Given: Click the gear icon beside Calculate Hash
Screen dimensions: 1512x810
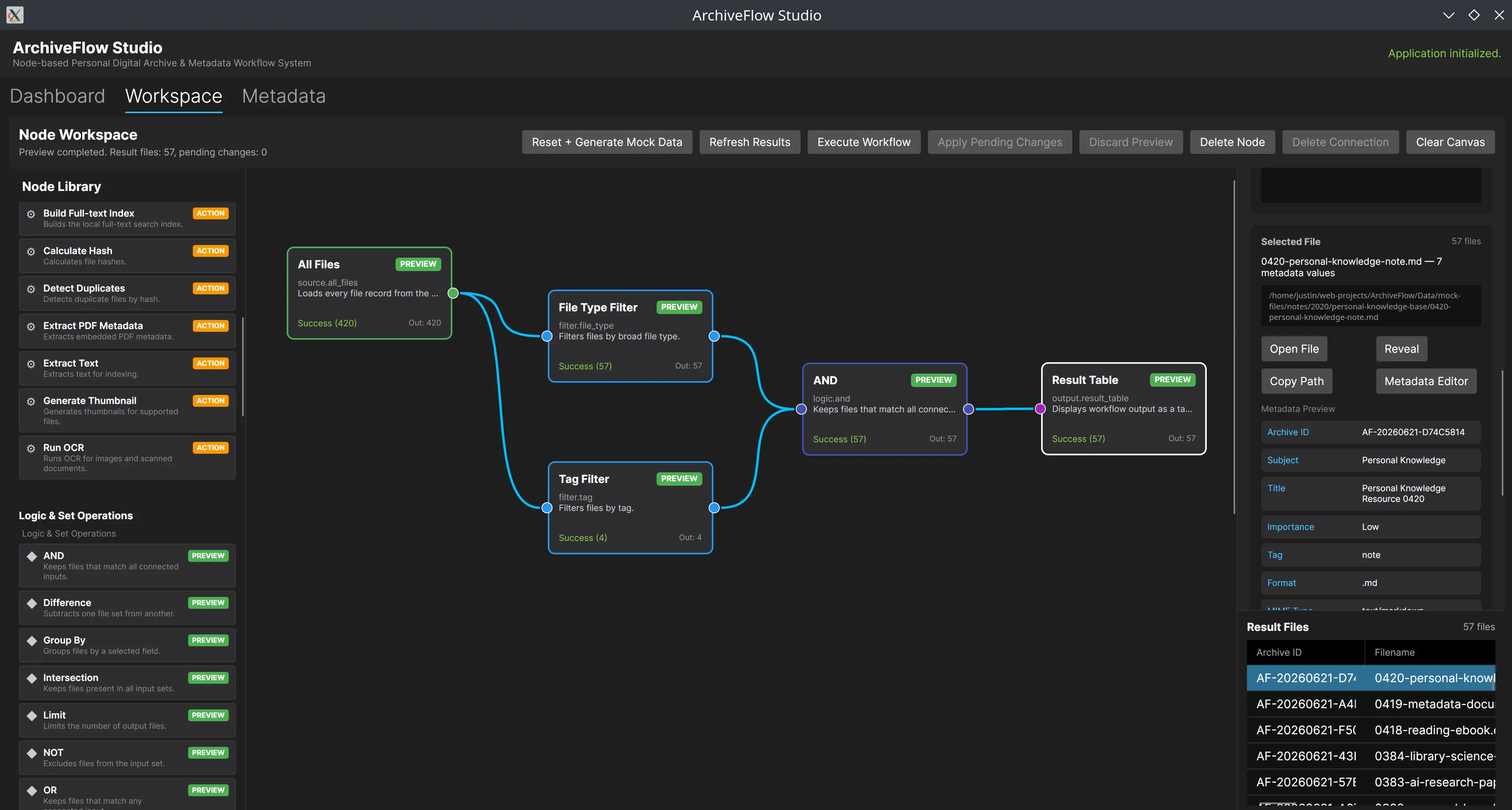Looking at the screenshot, I should click(x=31, y=251).
